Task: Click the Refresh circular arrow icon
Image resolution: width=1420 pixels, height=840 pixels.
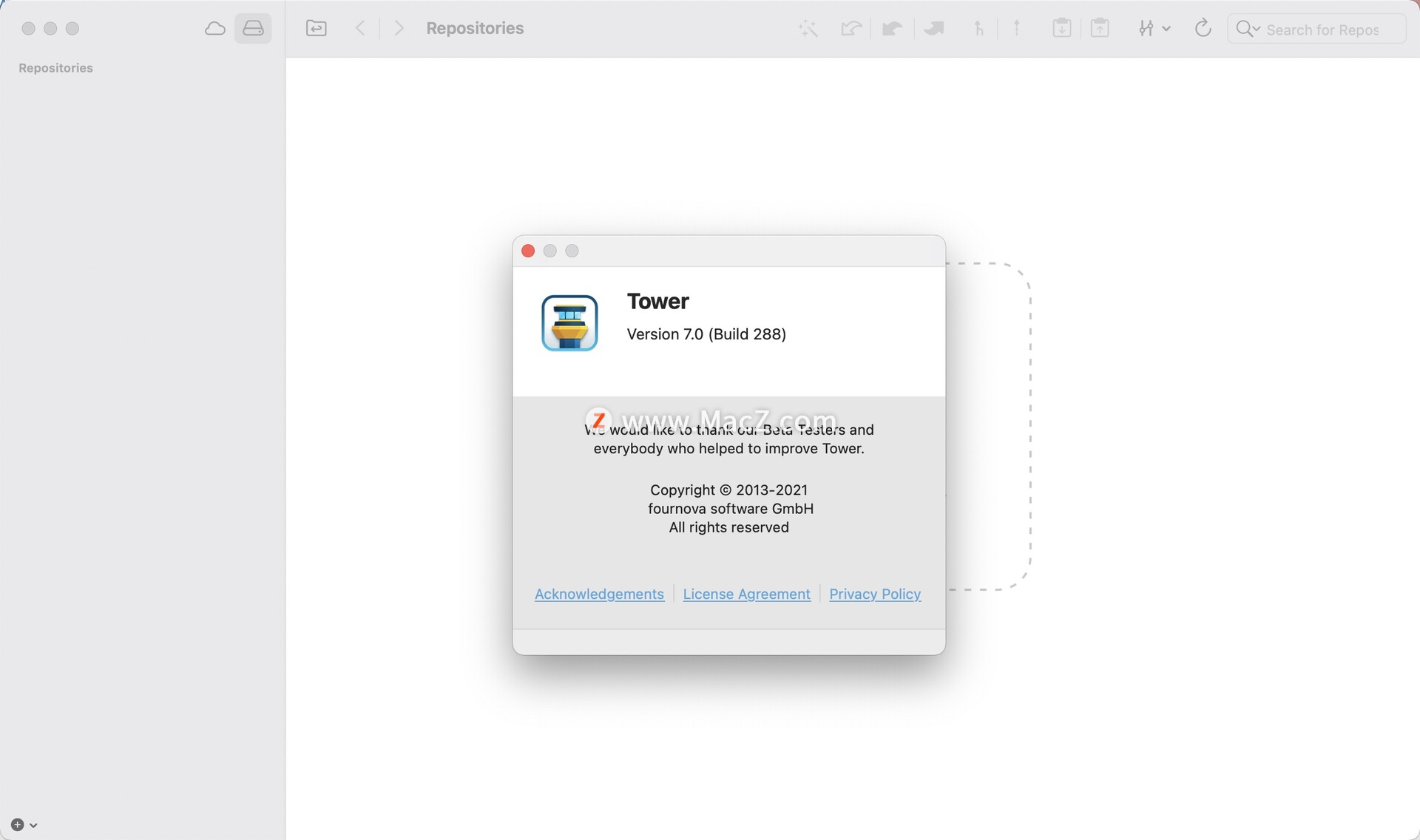Action: click(1203, 29)
